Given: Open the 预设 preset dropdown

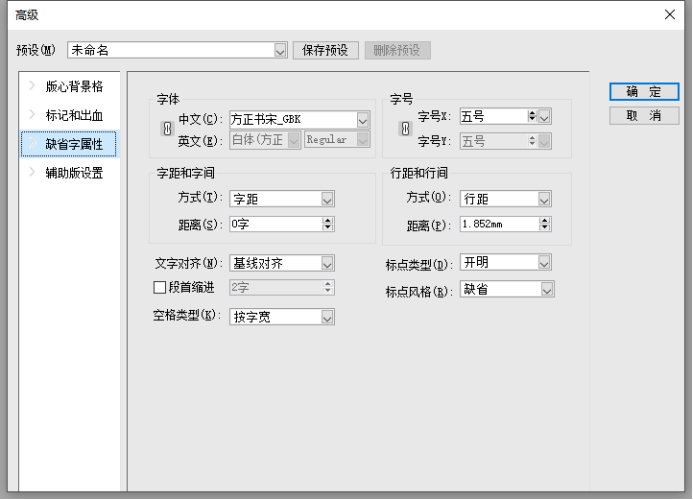Looking at the screenshot, I should point(280,49).
